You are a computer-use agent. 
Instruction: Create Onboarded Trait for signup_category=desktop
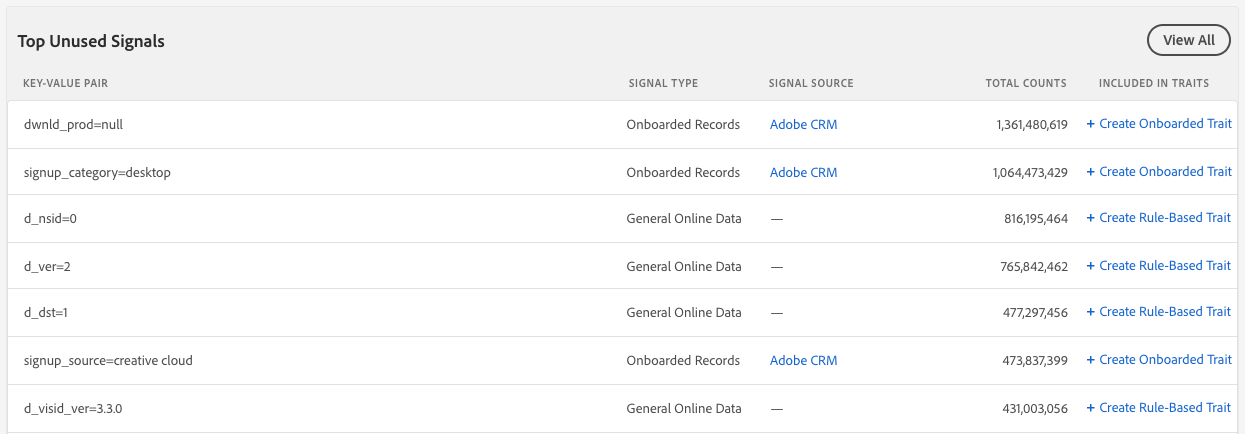click(1159, 172)
